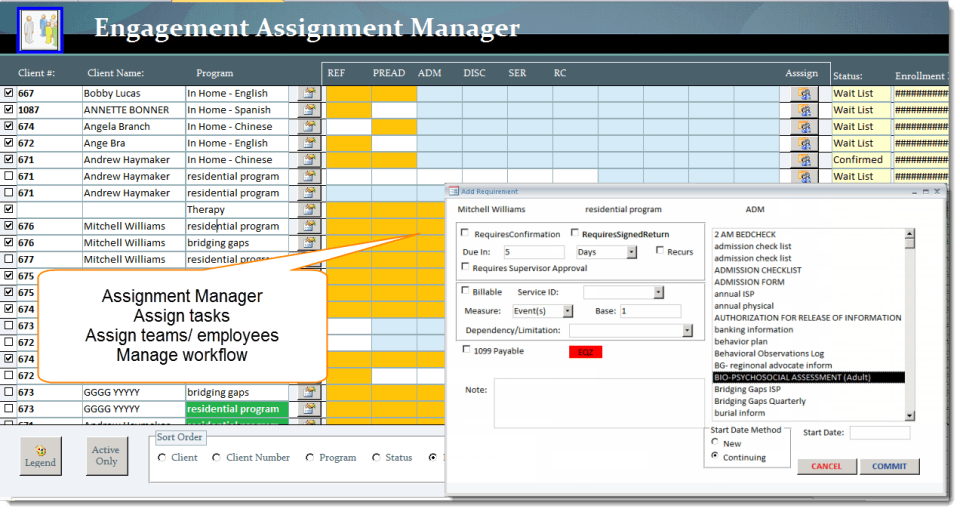Image resolution: width=960 pixels, height=512 pixels.
Task: Click In Home - Spanish program cell
Action: [237, 110]
